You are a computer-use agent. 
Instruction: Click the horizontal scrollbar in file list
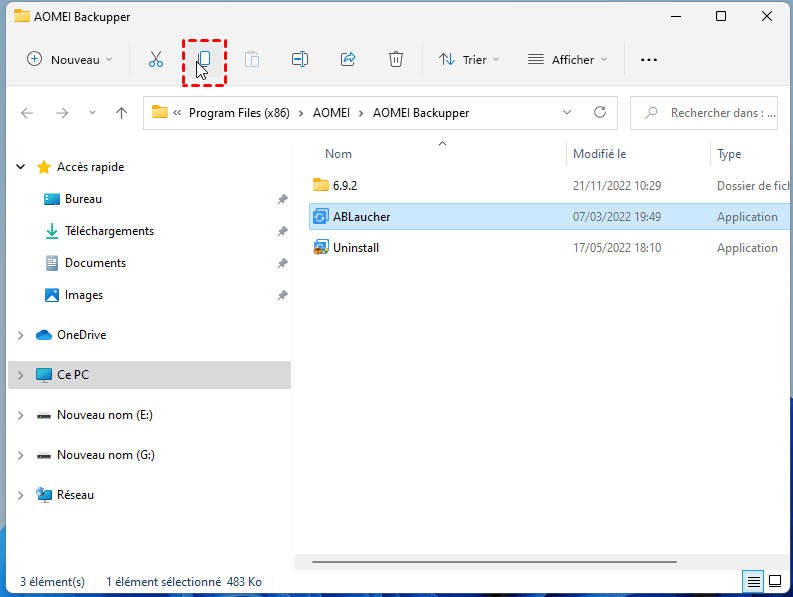[x=494, y=562]
